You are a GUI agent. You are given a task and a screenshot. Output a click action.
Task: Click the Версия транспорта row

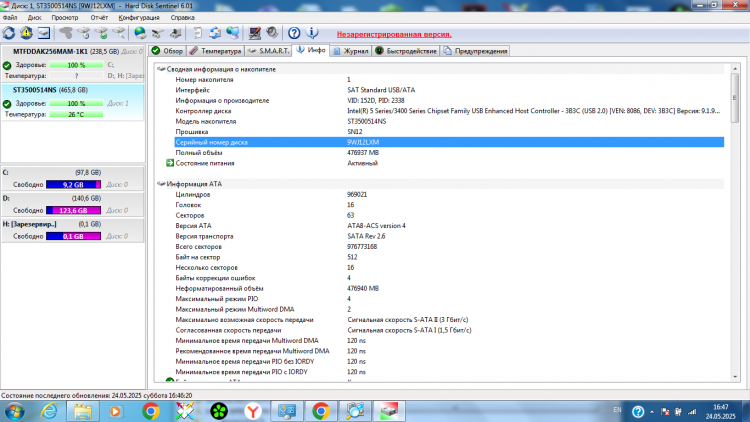click(x=449, y=236)
